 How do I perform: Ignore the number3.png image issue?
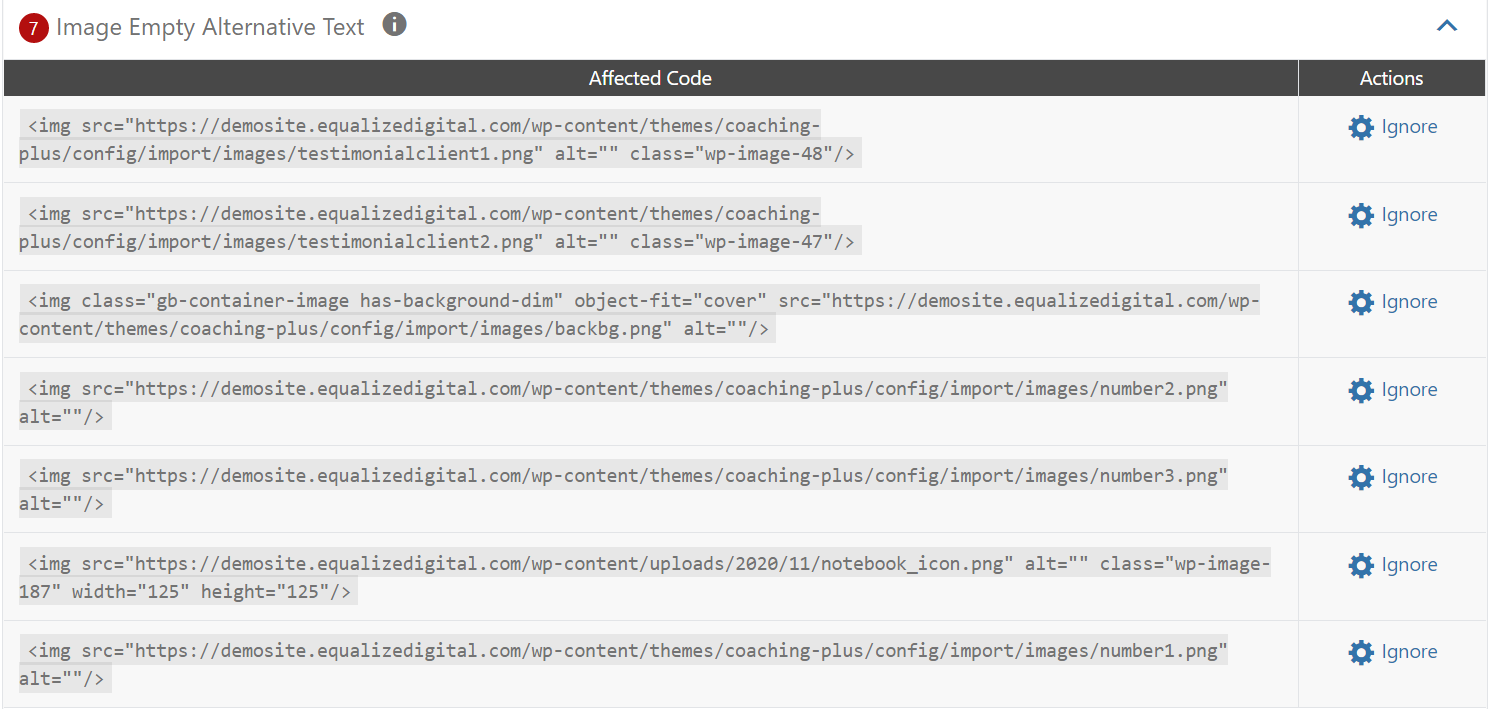pyautogui.click(x=1410, y=477)
